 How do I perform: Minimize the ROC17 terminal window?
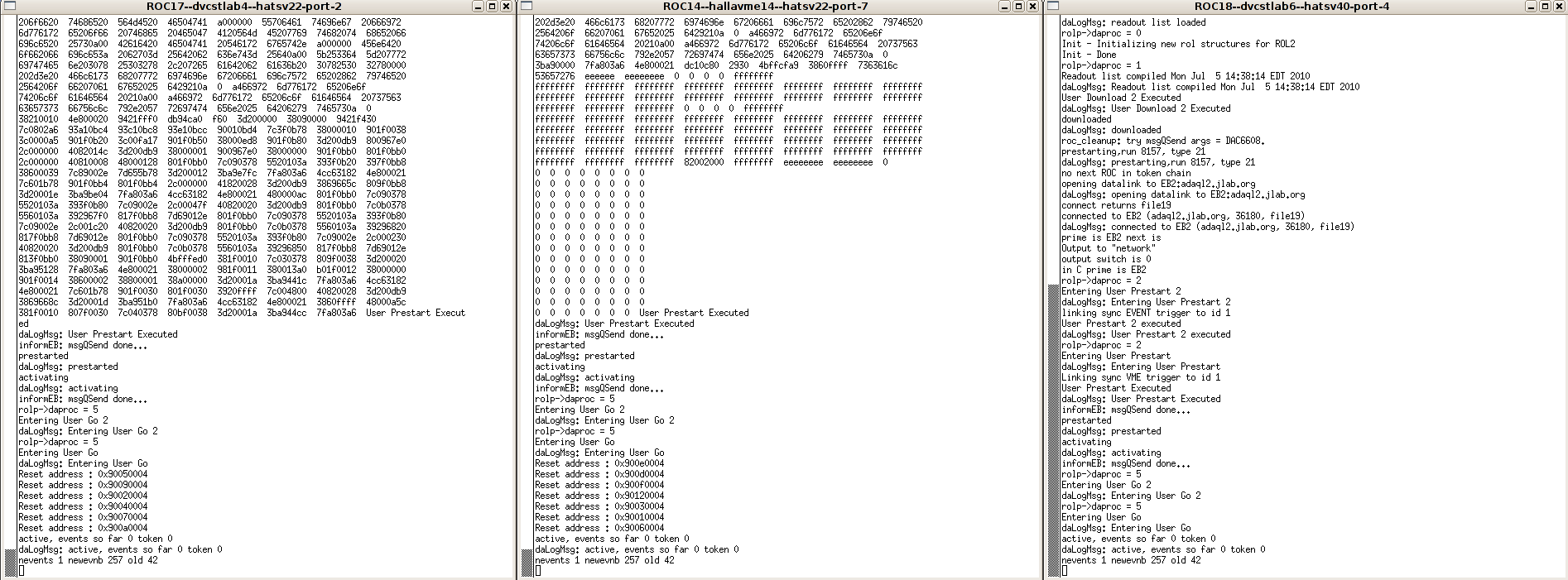click(x=479, y=7)
